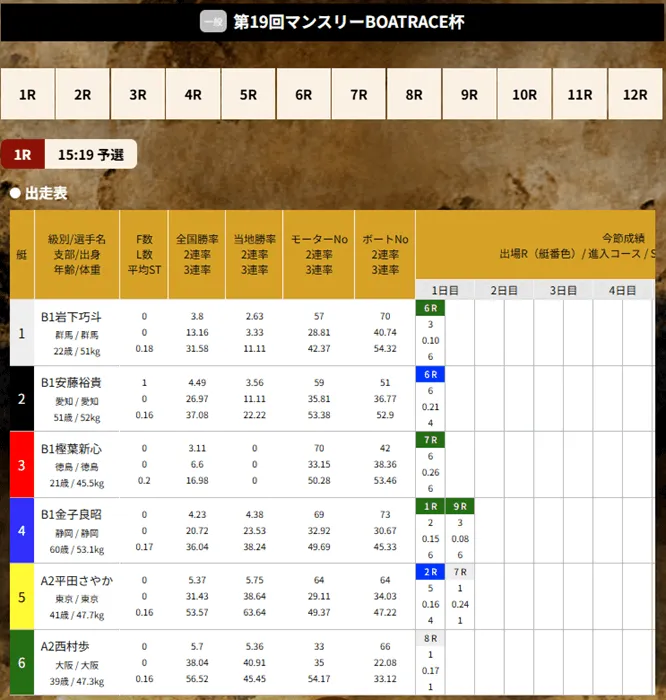Click boat 4's 9R result badge
This screenshot has width=666, height=700.
pyautogui.click(x=460, y=507)
